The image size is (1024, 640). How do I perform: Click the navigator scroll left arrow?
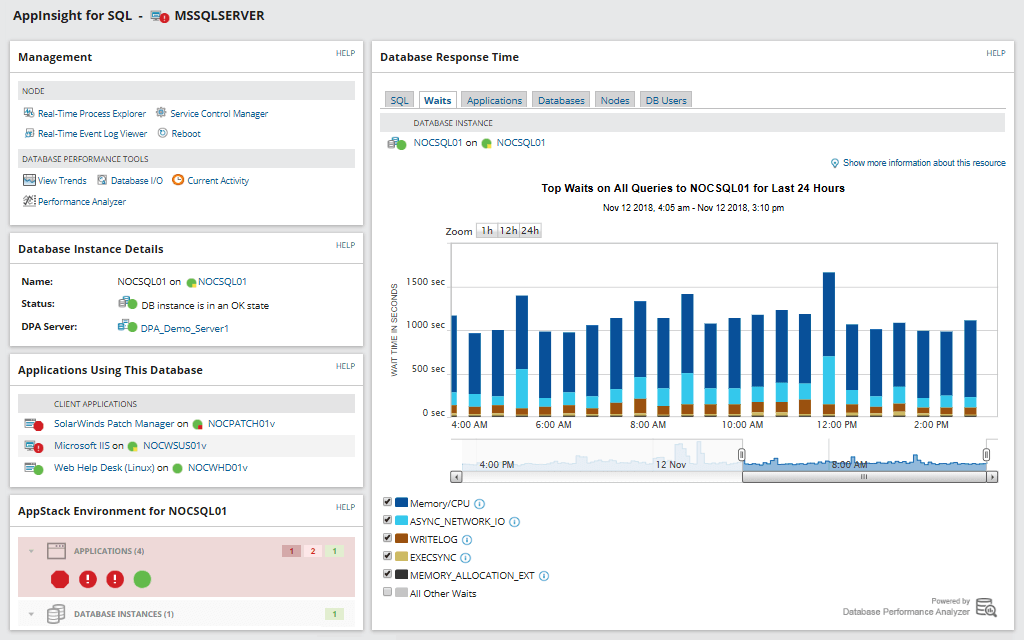tap(456, 477)
